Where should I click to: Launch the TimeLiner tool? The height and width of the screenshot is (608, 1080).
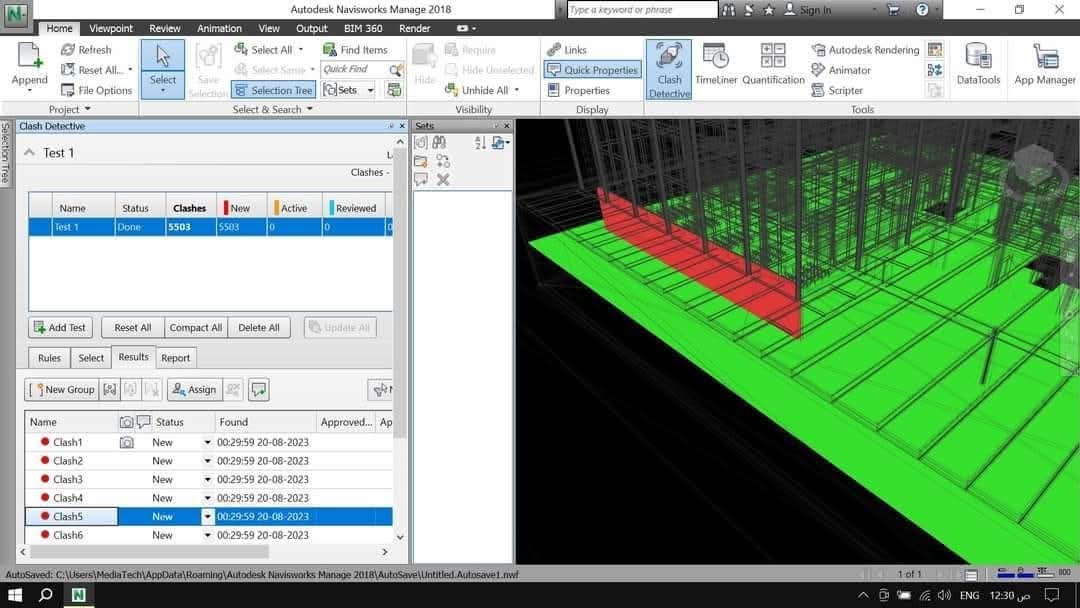pos(716,65)
